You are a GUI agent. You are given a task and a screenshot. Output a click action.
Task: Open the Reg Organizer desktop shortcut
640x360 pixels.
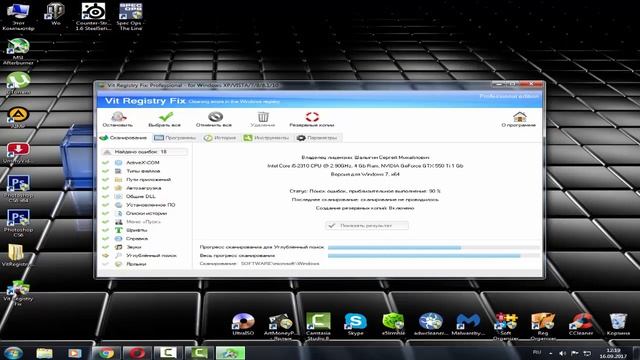click(x=543, y=326)
